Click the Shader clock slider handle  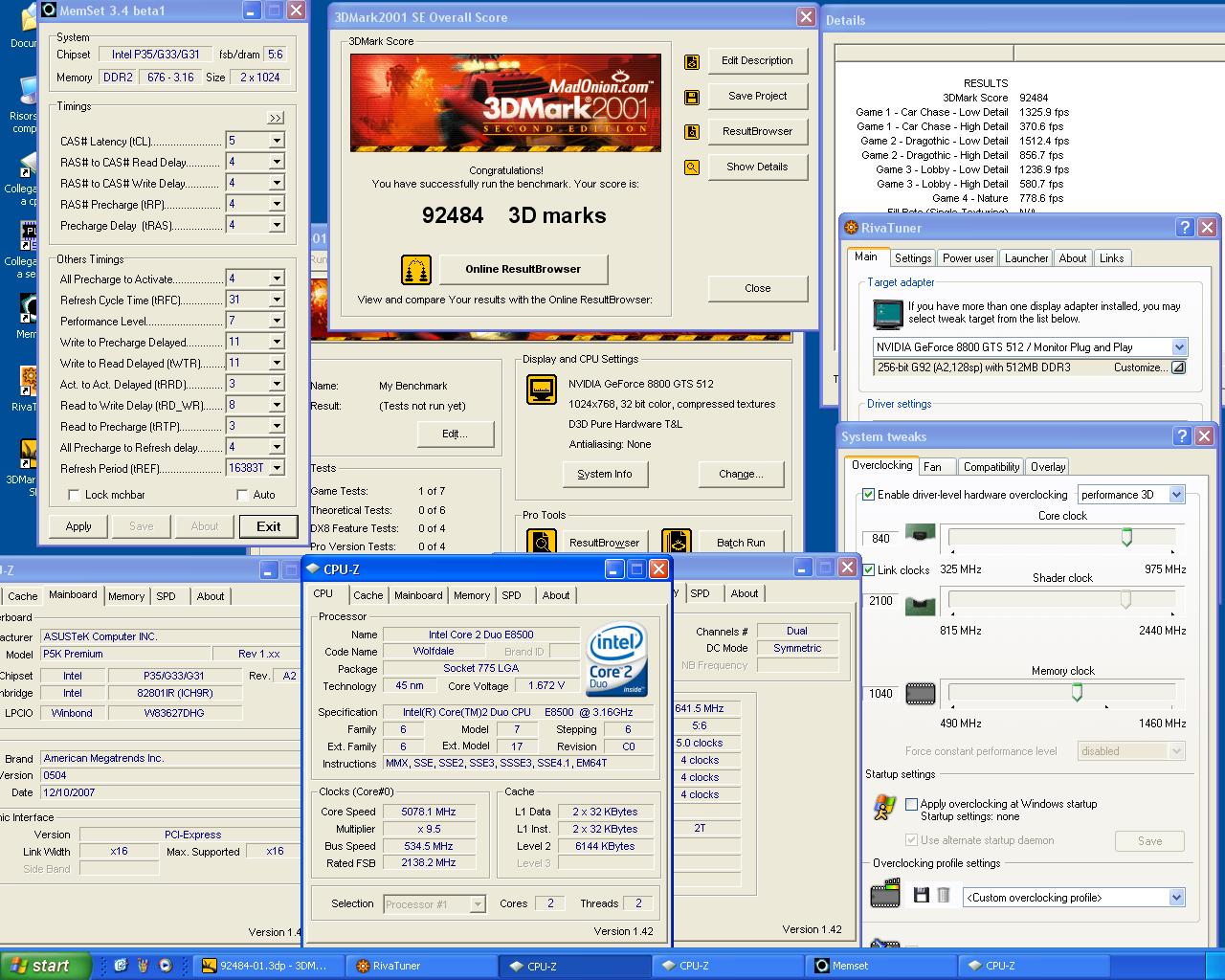[1125, 599]
